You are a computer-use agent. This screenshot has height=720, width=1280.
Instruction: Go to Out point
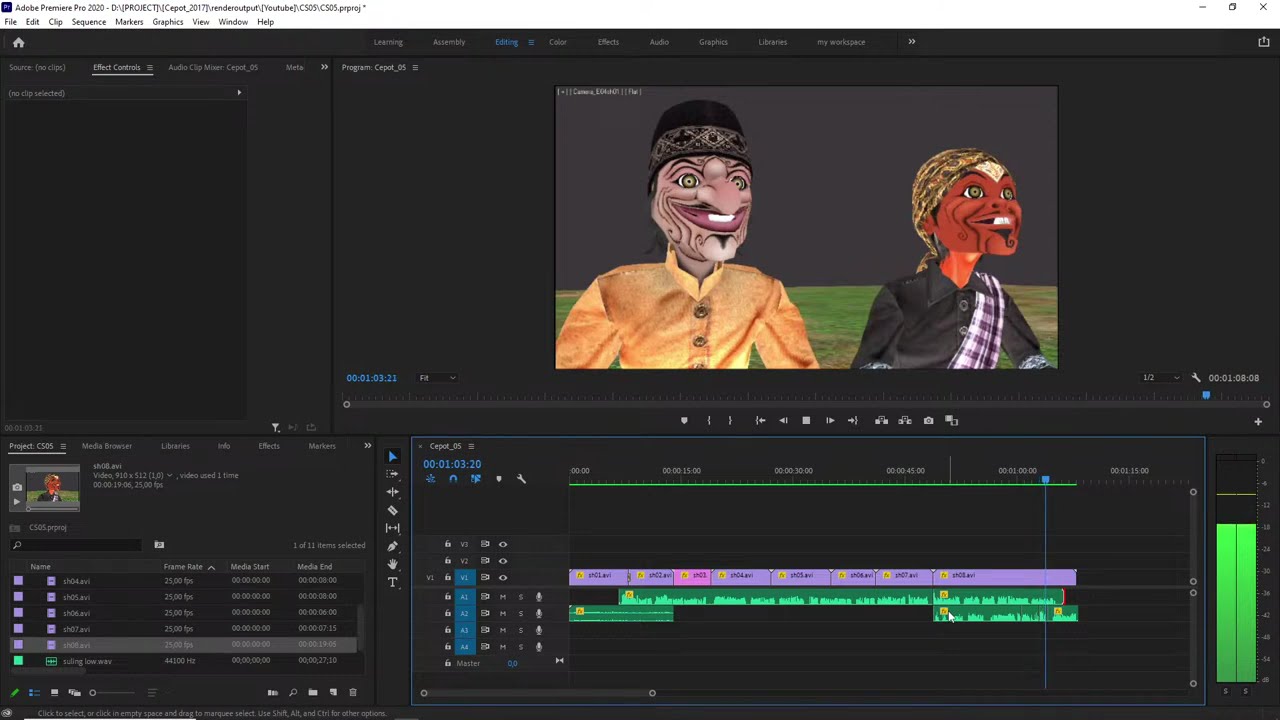[852, 421]
